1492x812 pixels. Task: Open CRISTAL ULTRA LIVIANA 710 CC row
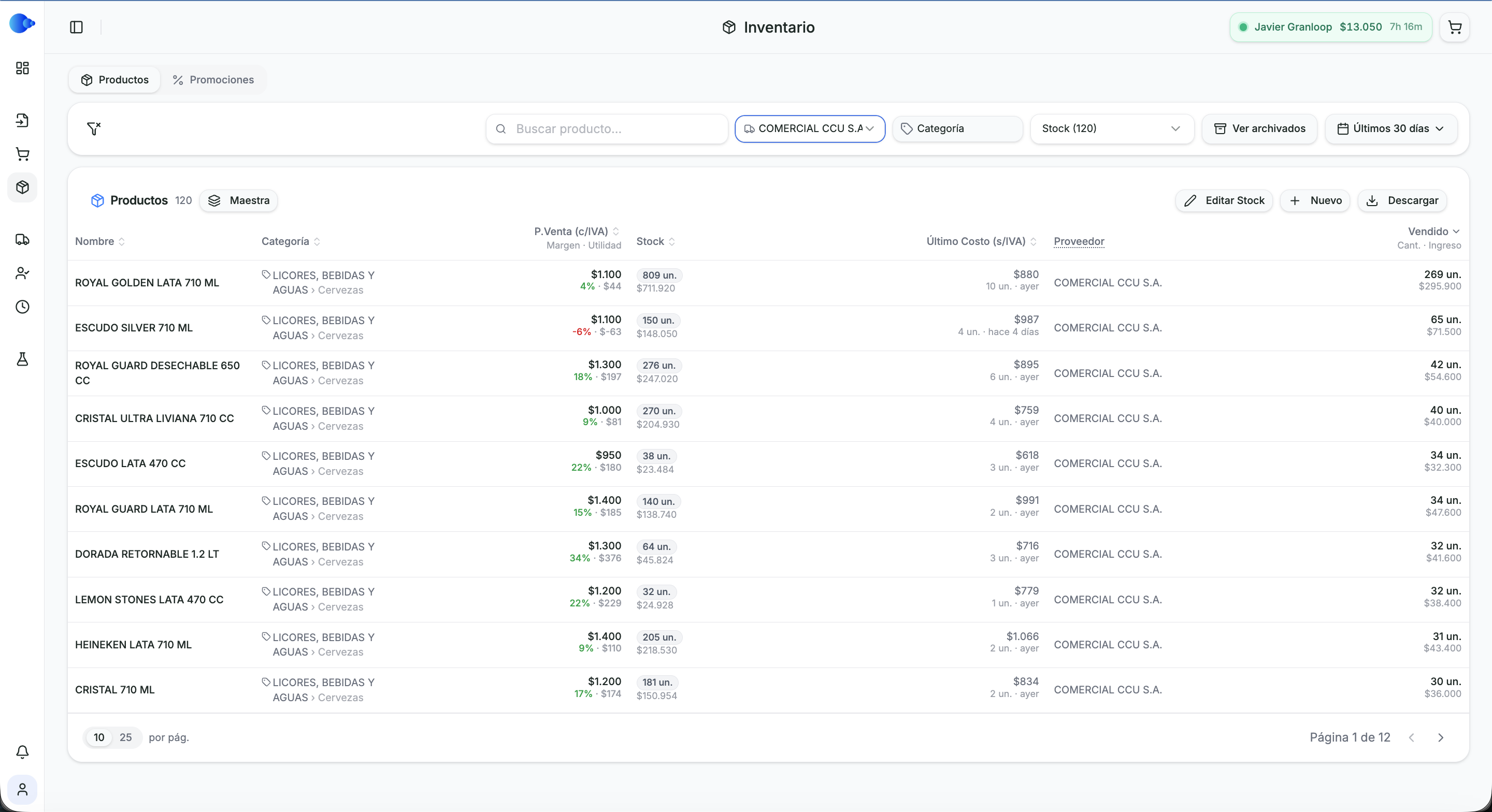768,418
